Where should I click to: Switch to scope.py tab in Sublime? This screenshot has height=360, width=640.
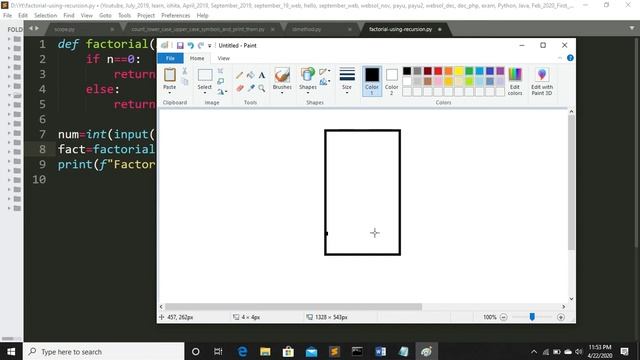pos(64,29)
